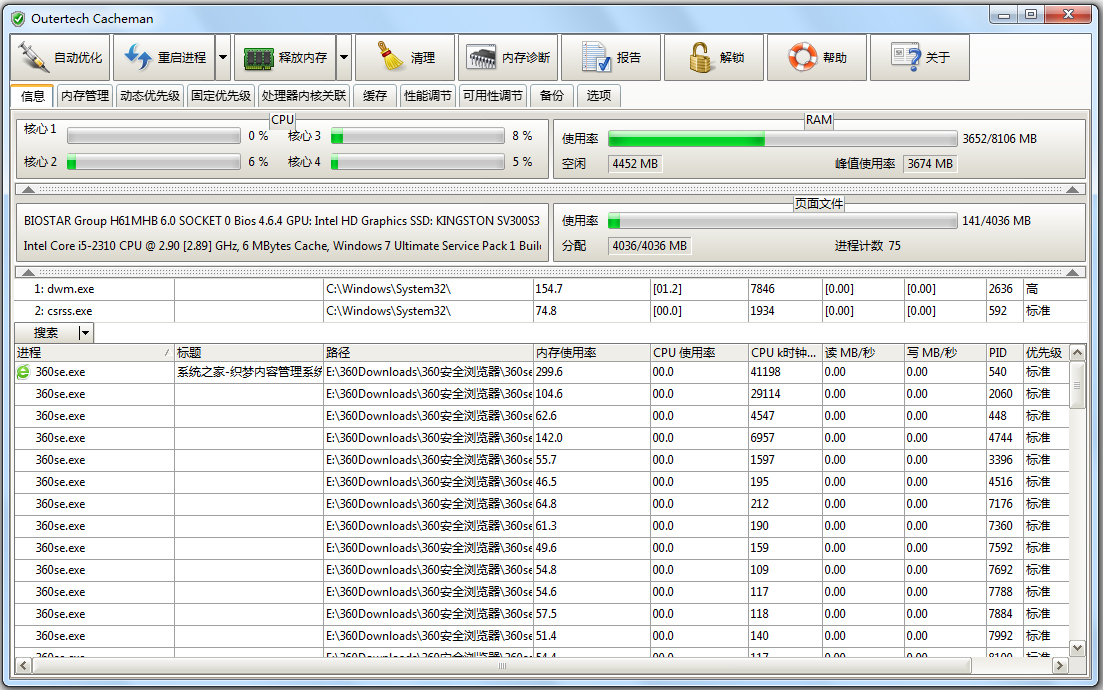The width and height of the screenshot is (1103, 690).
Task: Sort by the 读 MB/秒 column header
Action: pos(863,352)
